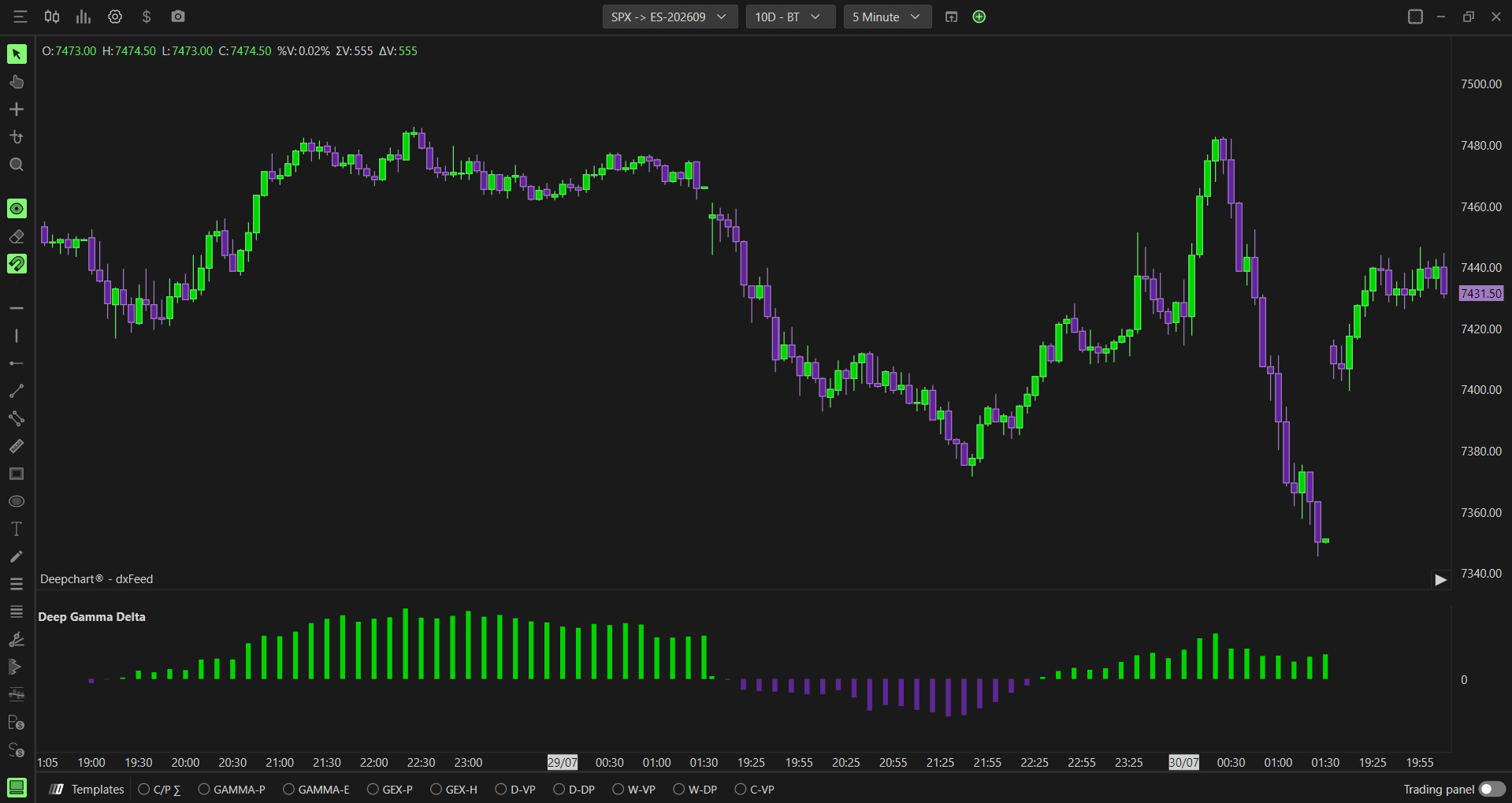The height and width of the screenshot is (803, 1512).
Task: Select the trend line drawing tool
Action: (x=17, y=391)
